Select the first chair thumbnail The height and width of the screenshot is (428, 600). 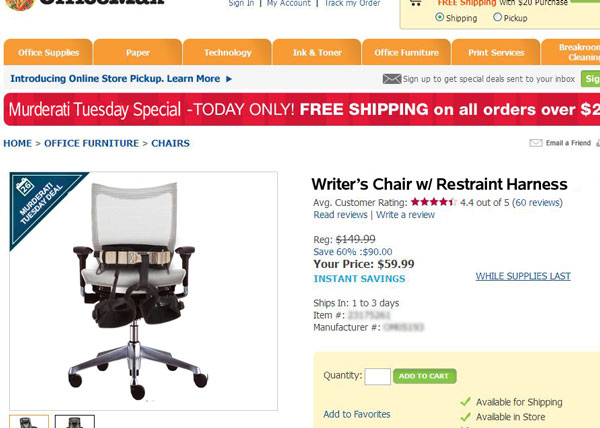(x=29, y=421)
